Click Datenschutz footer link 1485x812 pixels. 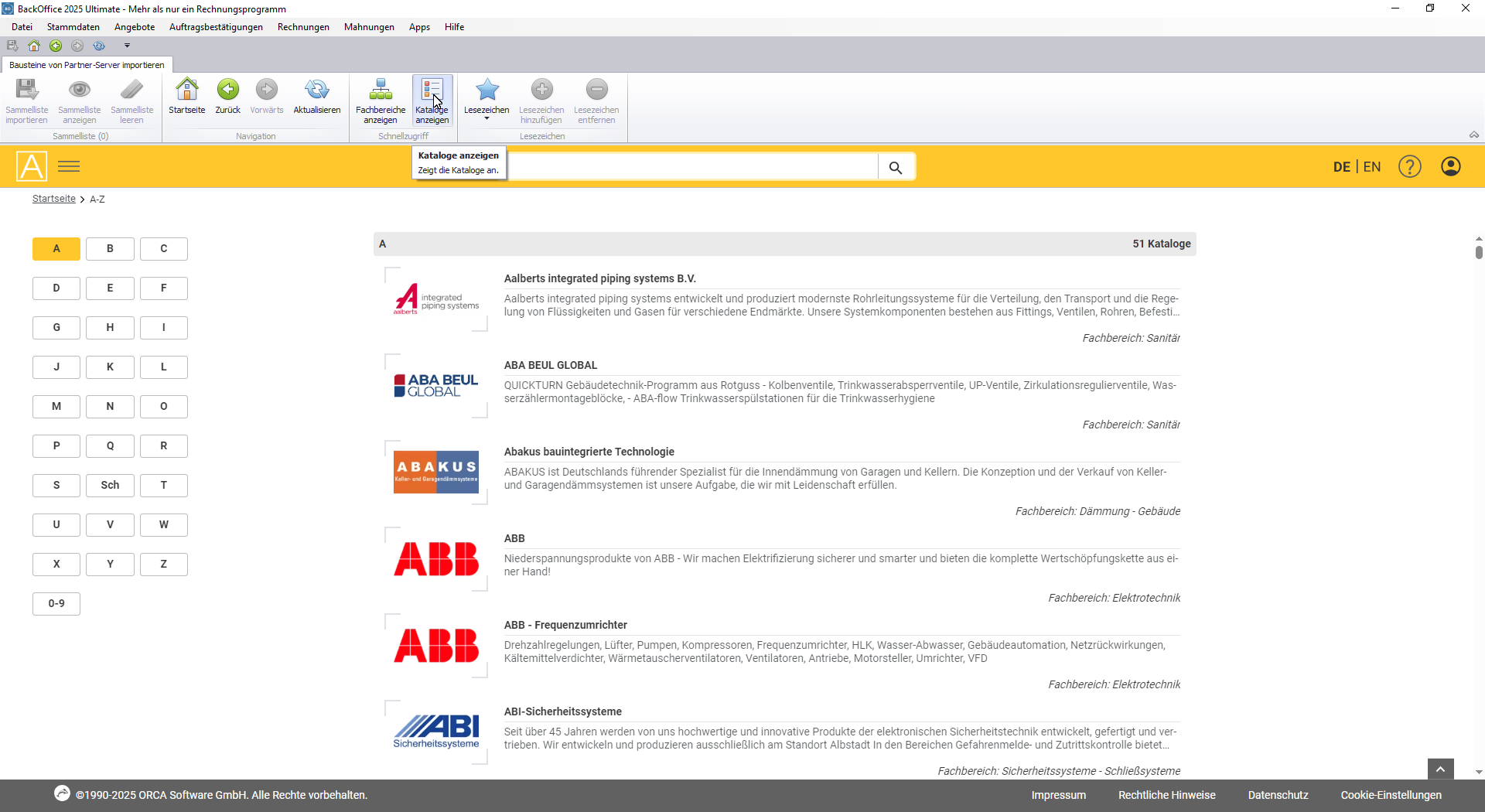click(1278, 795)
